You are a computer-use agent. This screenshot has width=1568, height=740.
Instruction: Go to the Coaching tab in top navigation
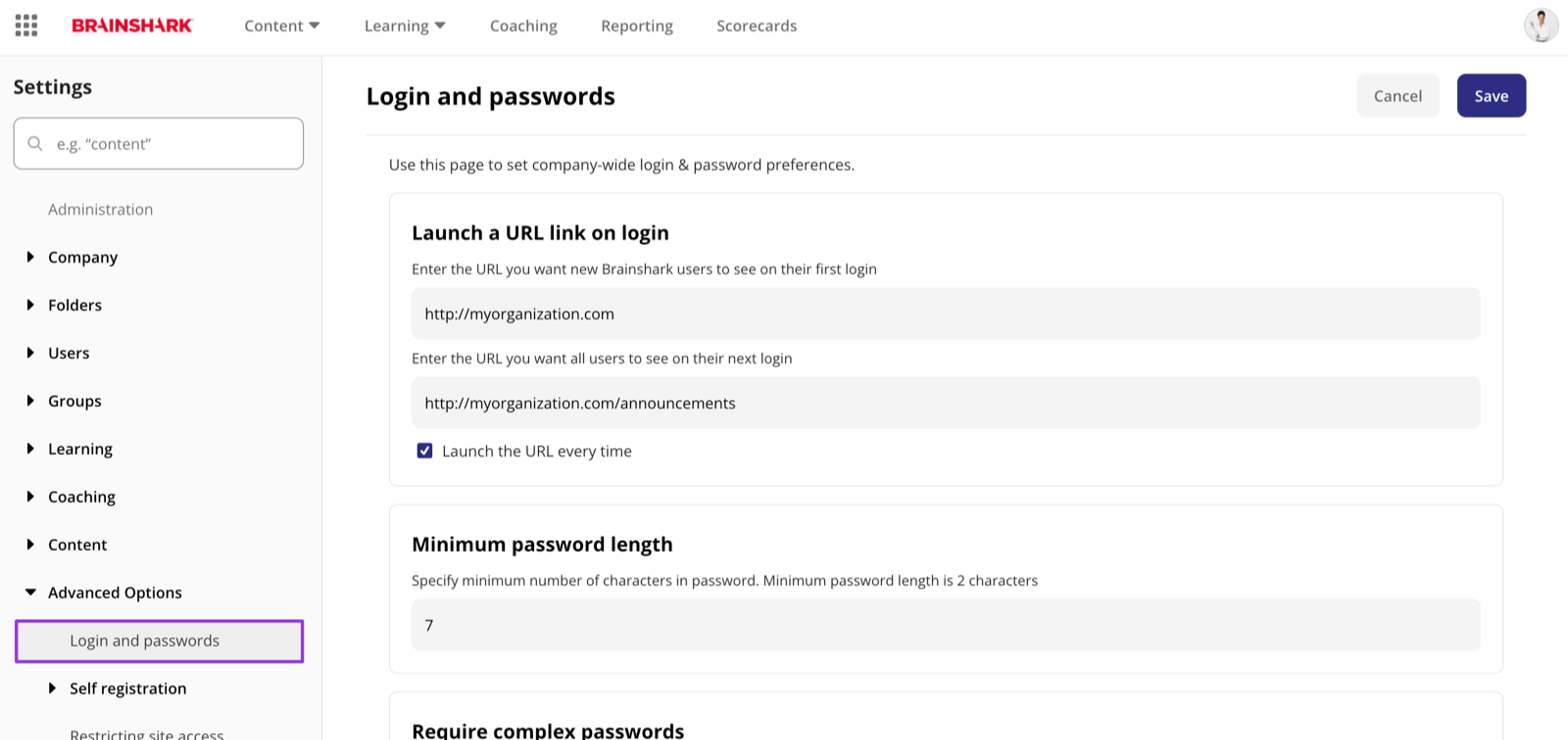[x=523, y=25]
